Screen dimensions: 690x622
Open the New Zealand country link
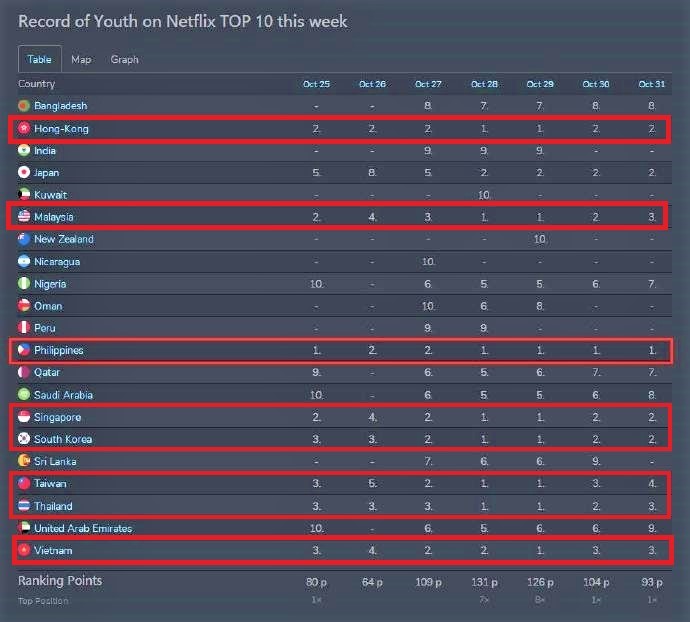64,240
